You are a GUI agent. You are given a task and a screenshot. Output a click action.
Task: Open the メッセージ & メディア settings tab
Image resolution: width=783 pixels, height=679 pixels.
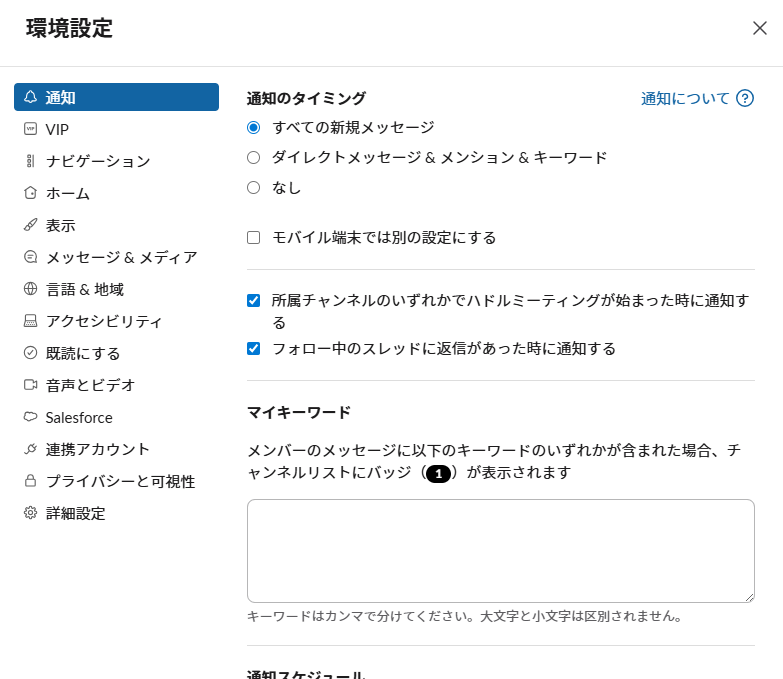point(120,257)
